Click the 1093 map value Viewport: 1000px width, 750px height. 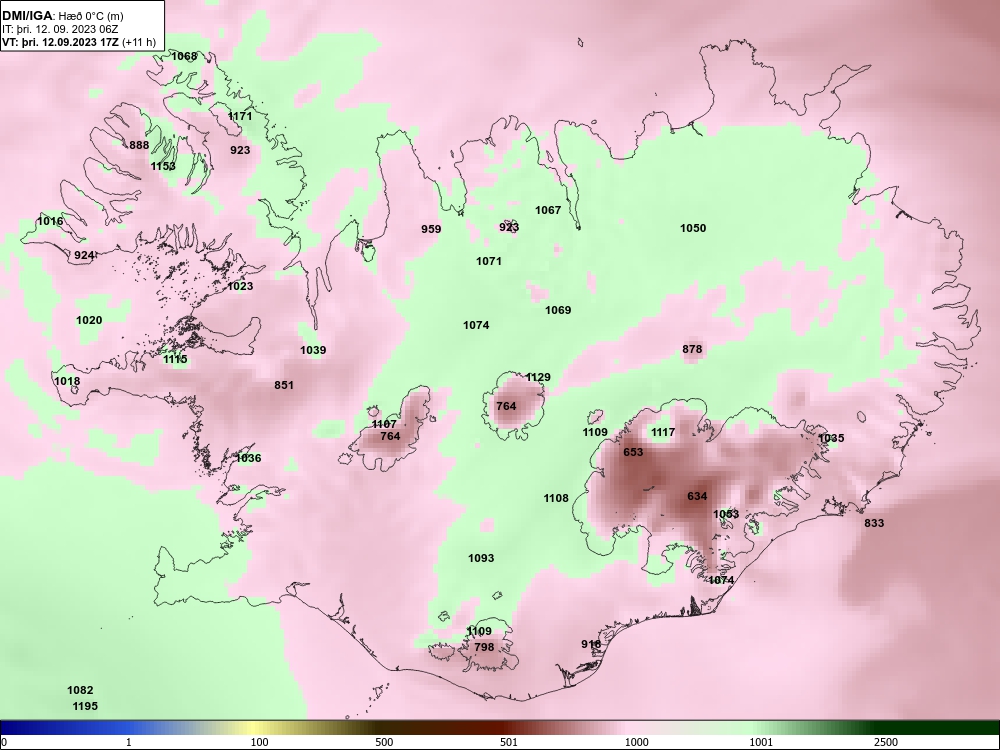pyautogui.click(x=481, y=558)
